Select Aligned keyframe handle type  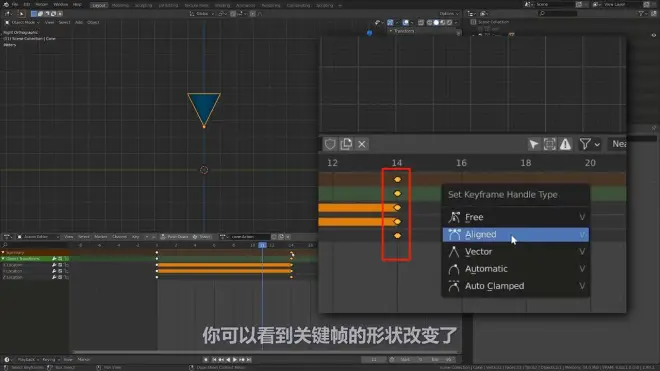pyautogui.click(x=515, y=235)
